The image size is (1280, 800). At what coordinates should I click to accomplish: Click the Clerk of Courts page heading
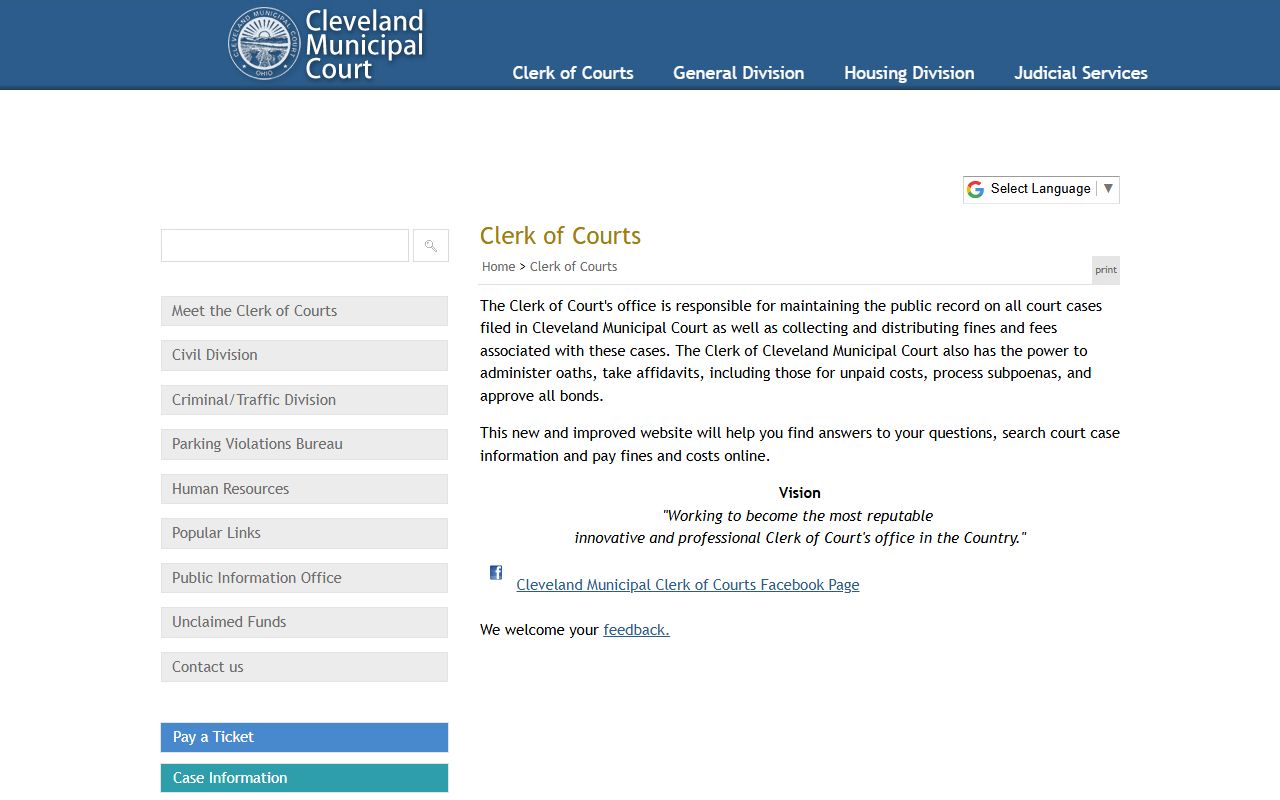coord(560,236)
